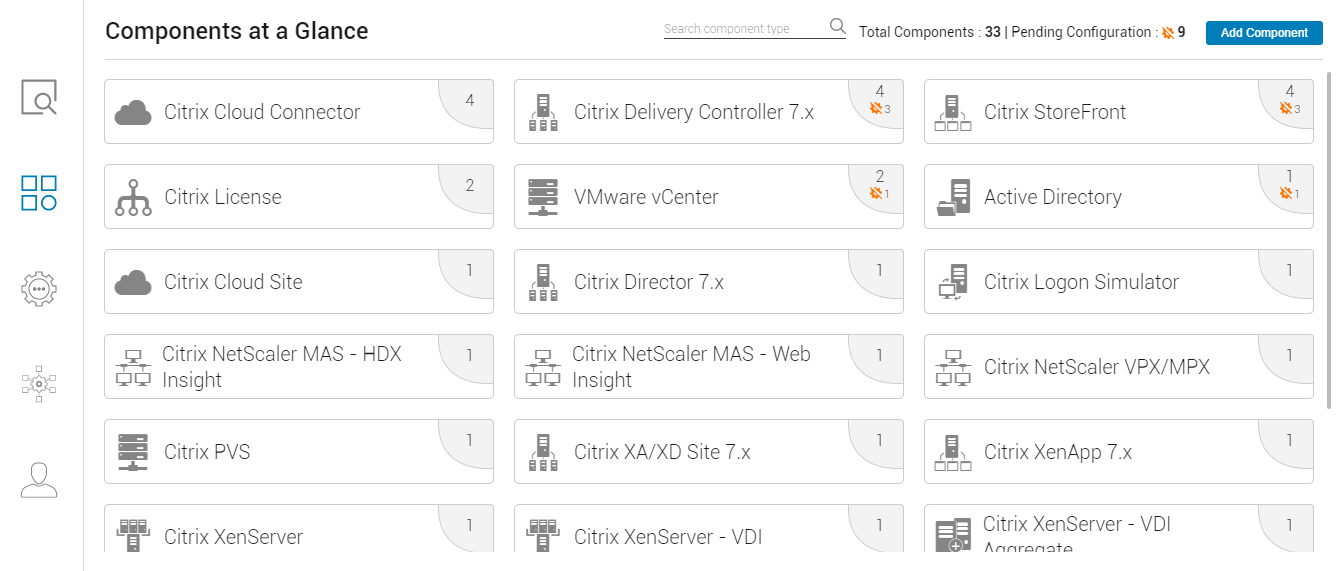Select the Citrix PVS label
Screen dimensions: 1344x571
point(207,452)
